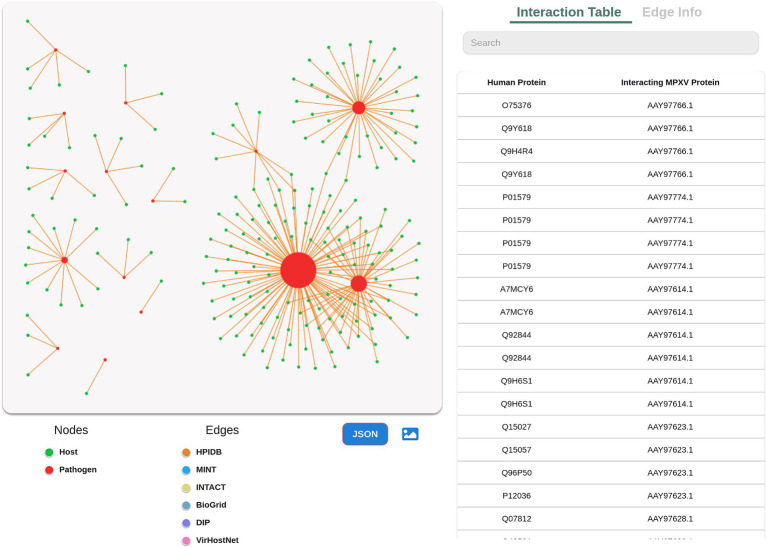Click the red Pathogen legend dot
The width and height of the screenshot is (767, 548).
click(x=49, y=470)
